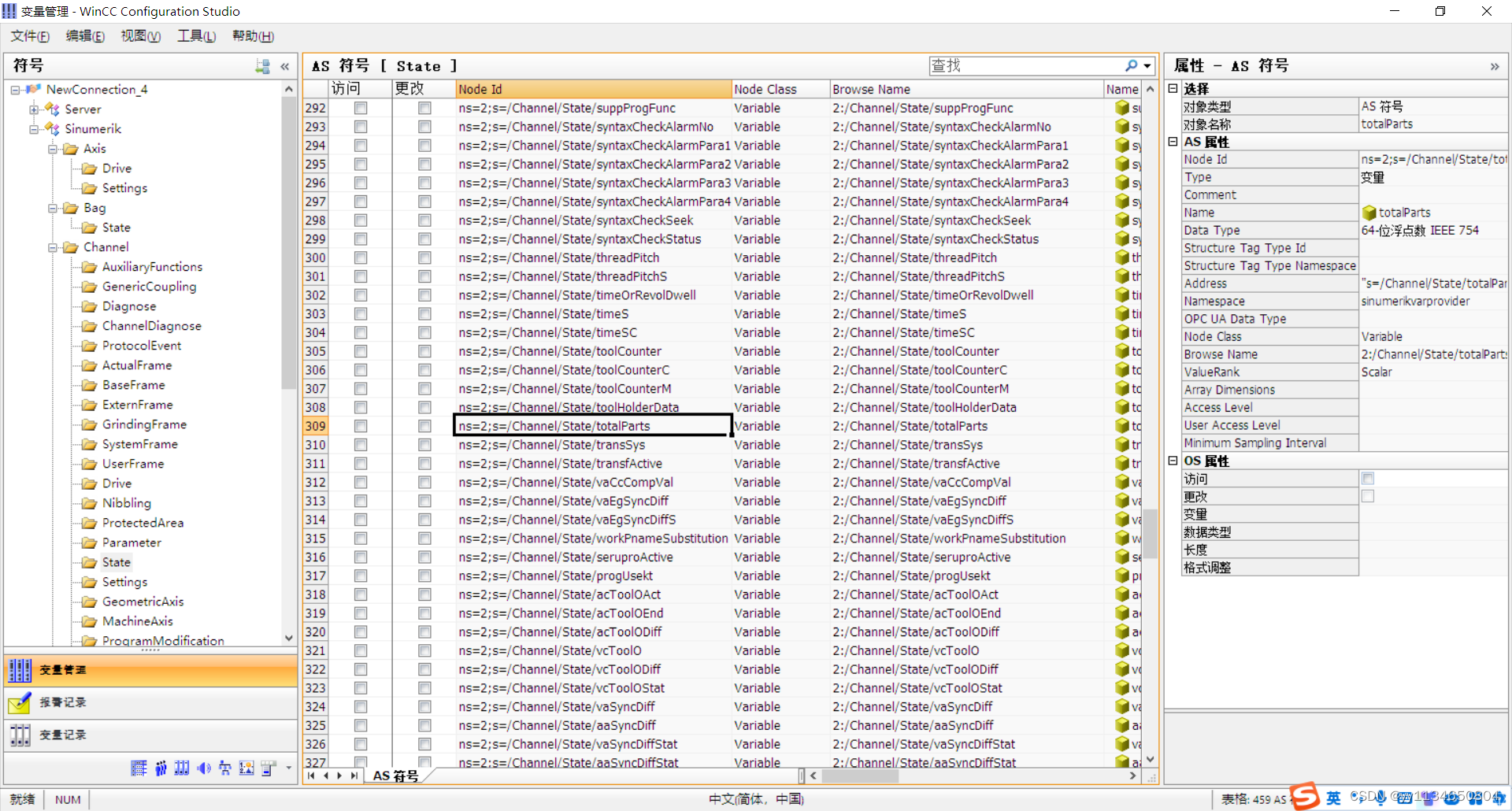Click the Sogou input method S icon
The width and height of the screenshot is (1512, 811).
tap(1304, 797)
